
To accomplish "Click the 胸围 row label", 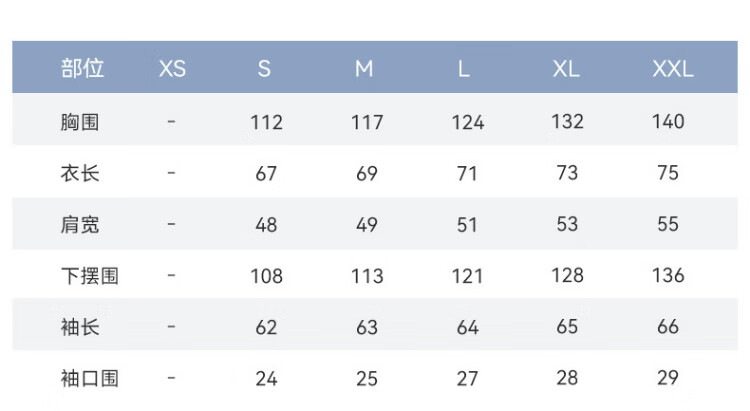I will [80, 122].
